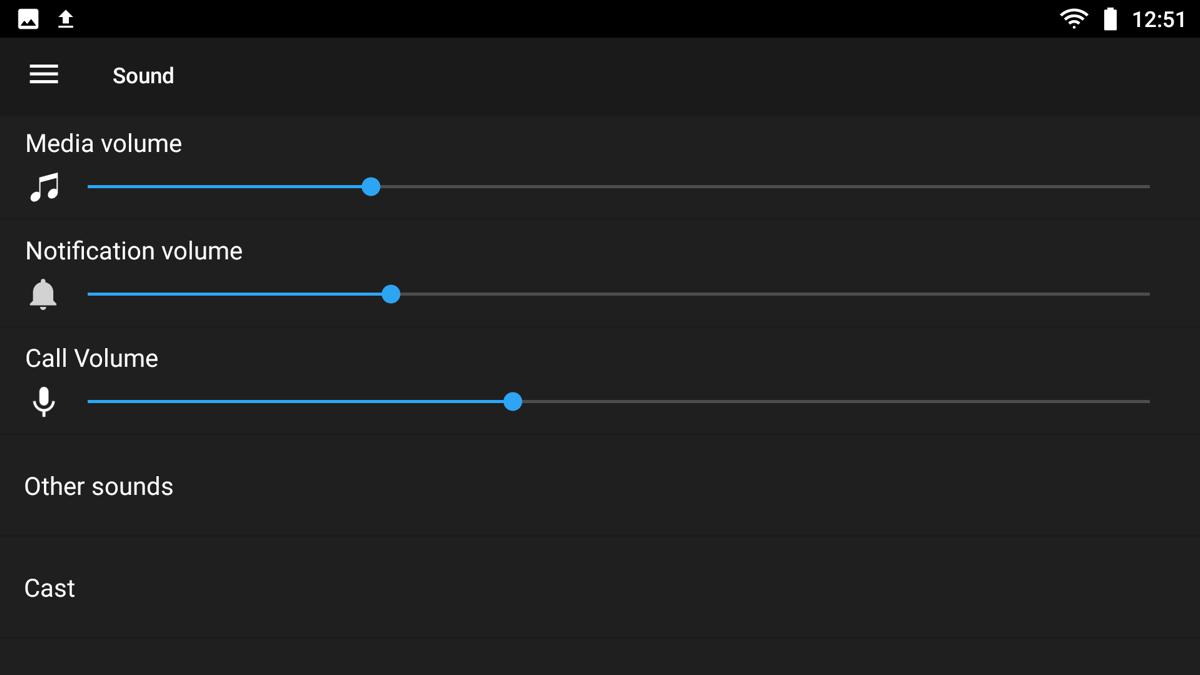Click the music note media icon

44,187
